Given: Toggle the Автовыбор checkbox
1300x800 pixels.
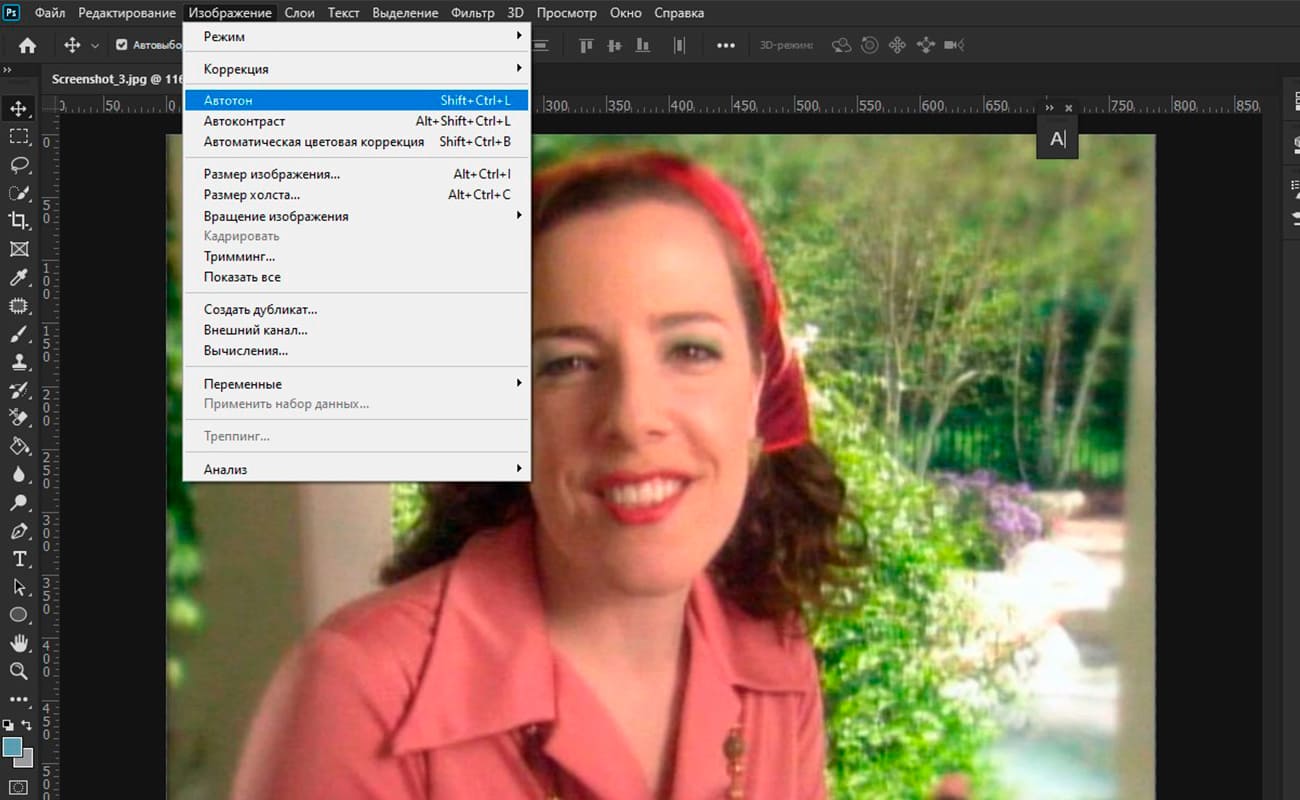Looking at the screenshot, I should (x=122, y=45).
